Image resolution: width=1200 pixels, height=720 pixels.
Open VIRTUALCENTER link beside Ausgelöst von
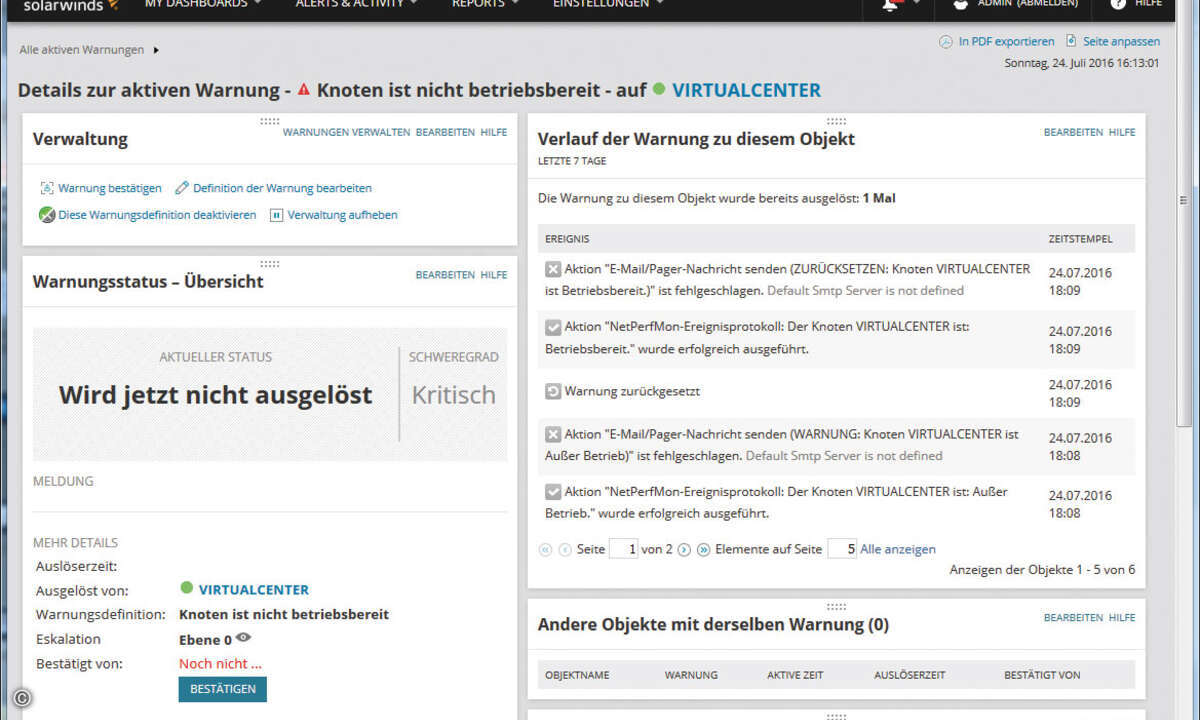(x=254, y=590)
